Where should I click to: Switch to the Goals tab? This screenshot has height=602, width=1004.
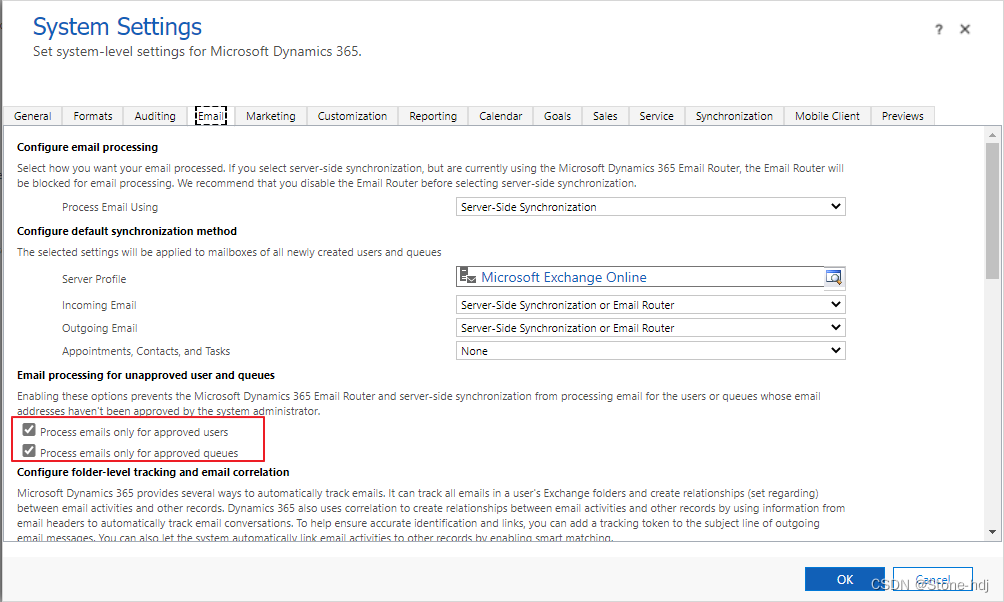click(x=558, y=116)
